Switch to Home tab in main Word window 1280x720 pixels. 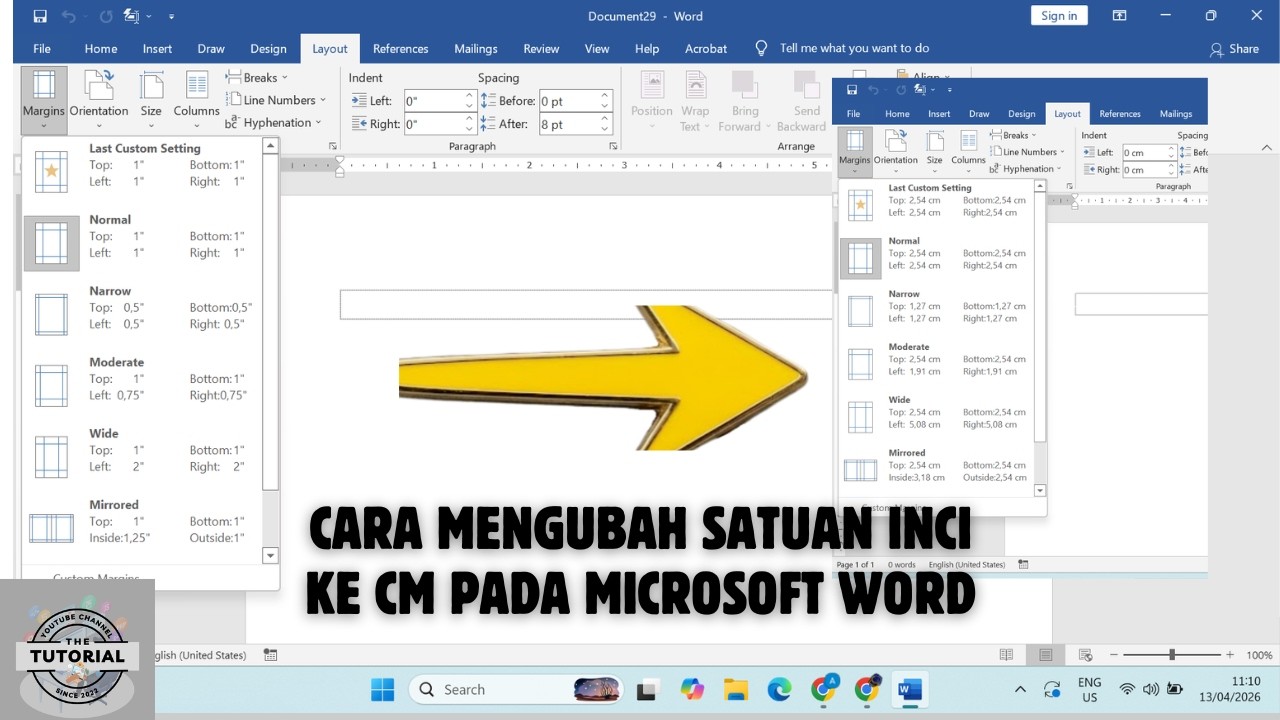tap(101, 48)
